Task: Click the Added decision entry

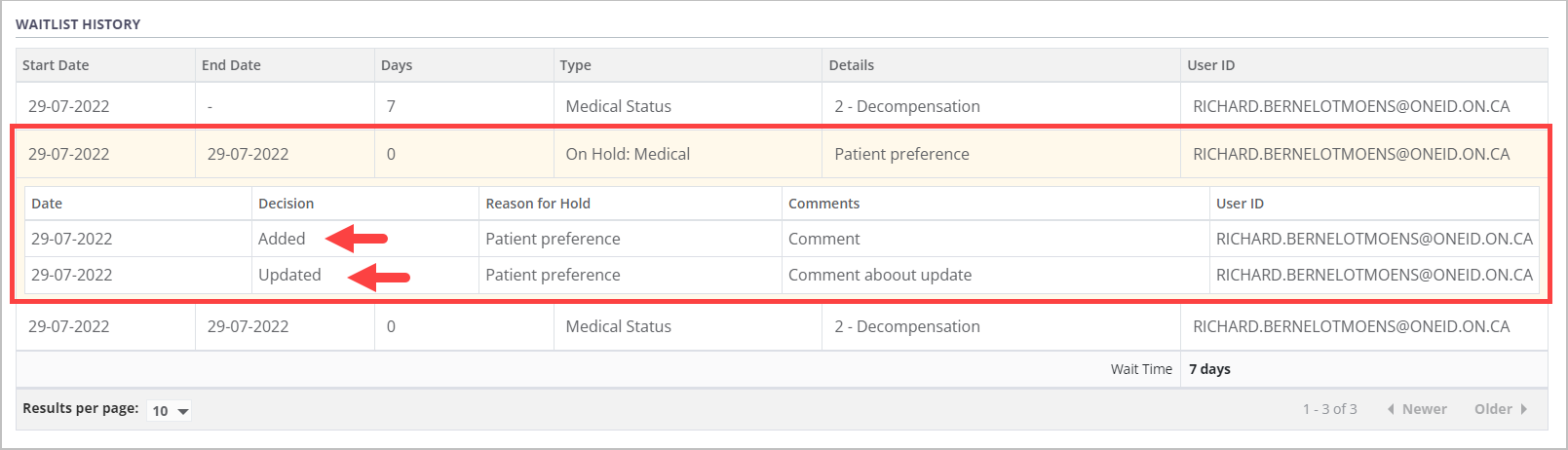Action: click(282, 239)
